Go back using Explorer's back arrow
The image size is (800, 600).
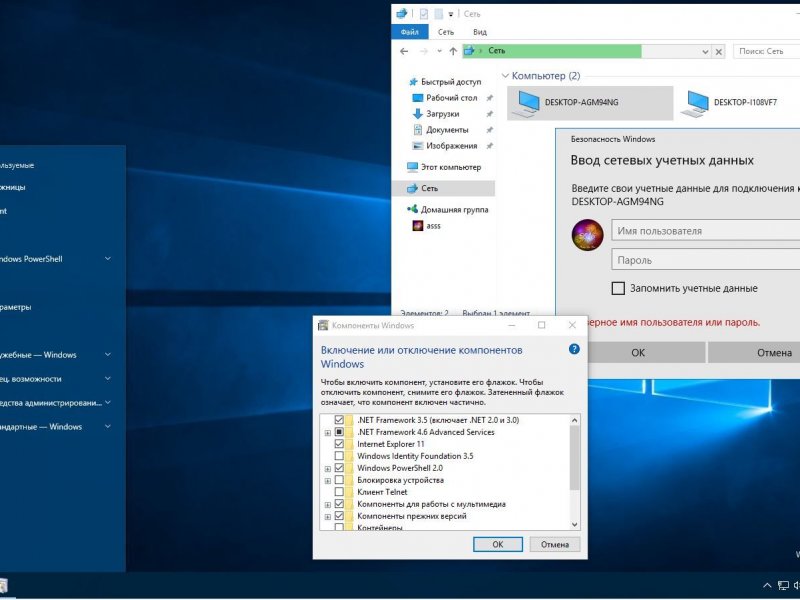[x=404, y=51]
